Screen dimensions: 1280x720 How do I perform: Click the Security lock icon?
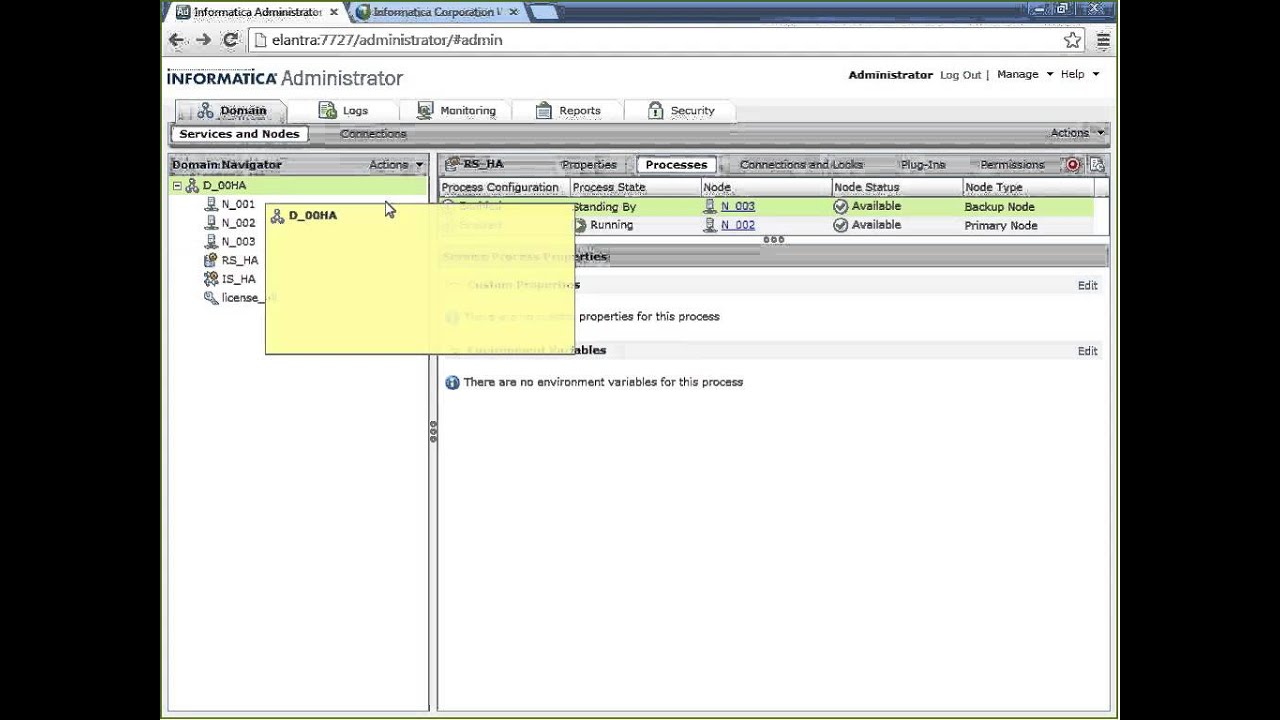656,111
